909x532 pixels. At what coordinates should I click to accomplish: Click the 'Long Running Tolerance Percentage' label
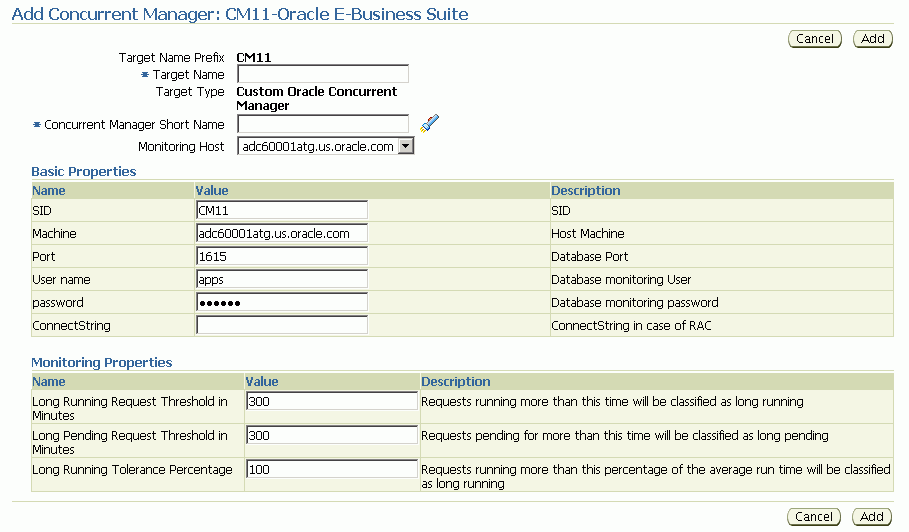(132, 469)
